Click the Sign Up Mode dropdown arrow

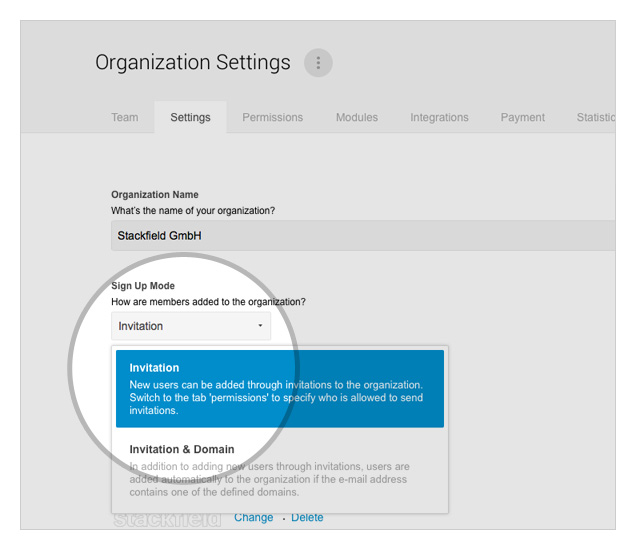[260, 325]
